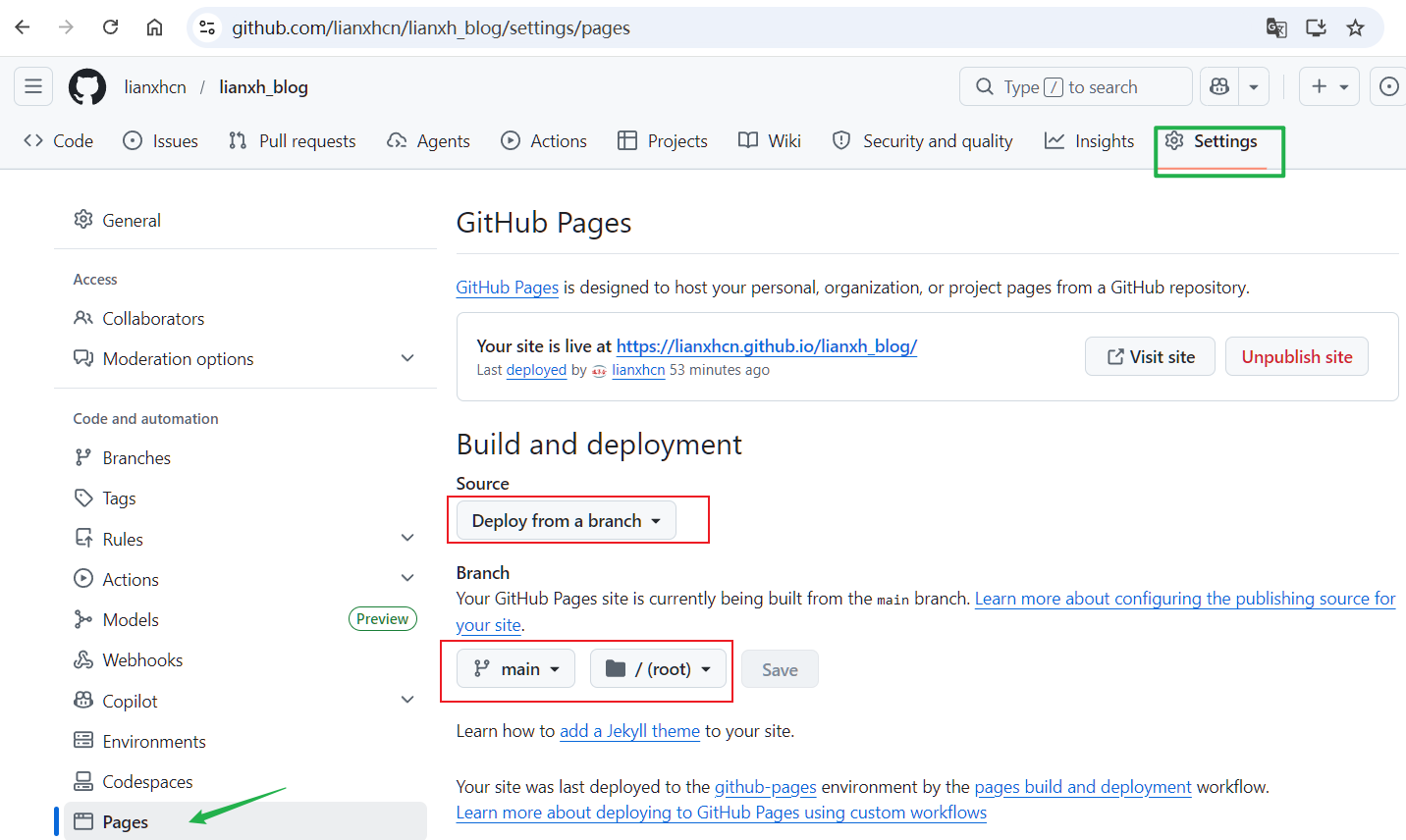The height and width of the screenshot is (840, 1406).
Task: Open lianxhcn owner link in breadcrumb
Action: [x=155, y=87]
